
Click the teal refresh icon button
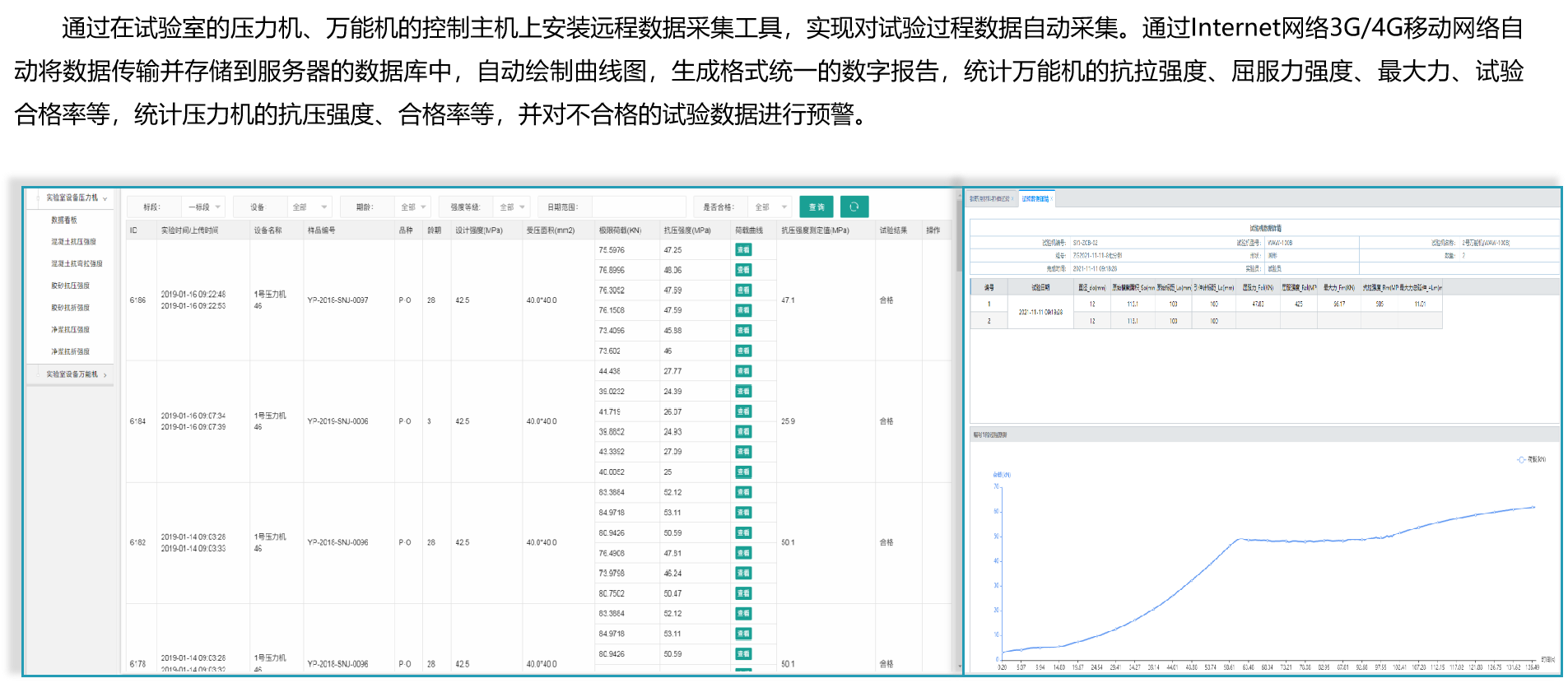(x=854, y=207)
